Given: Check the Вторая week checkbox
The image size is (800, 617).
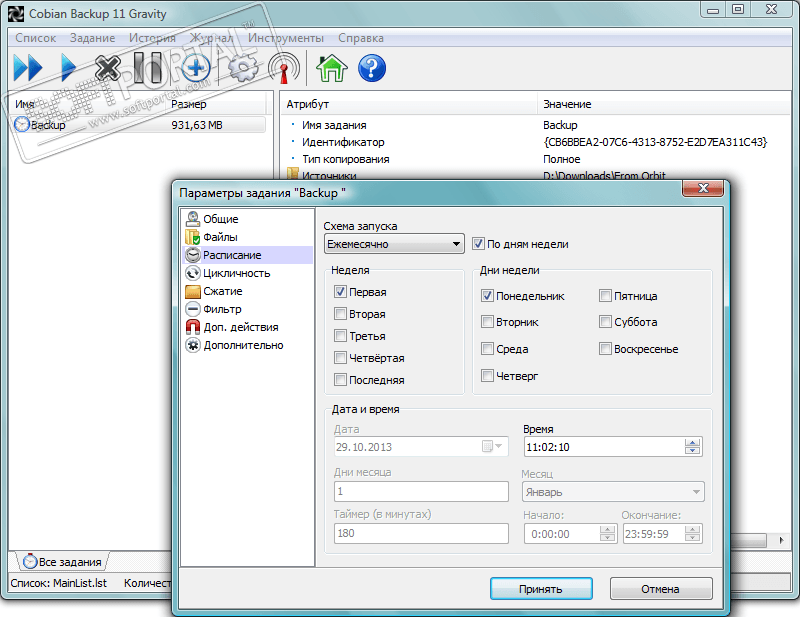Looking at the screenshot, I should (340, 313).
